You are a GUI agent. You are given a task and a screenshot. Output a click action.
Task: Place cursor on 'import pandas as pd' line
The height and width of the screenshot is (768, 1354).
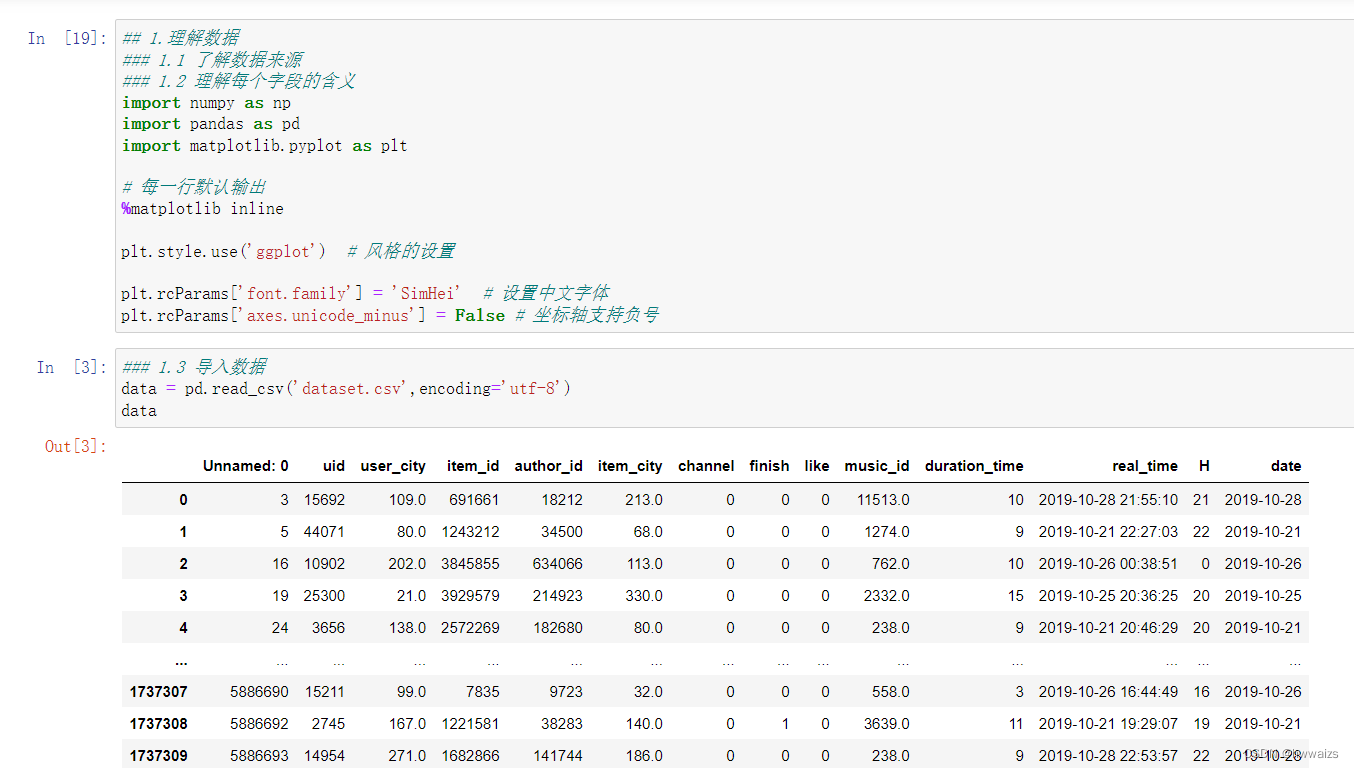(211, 124)
